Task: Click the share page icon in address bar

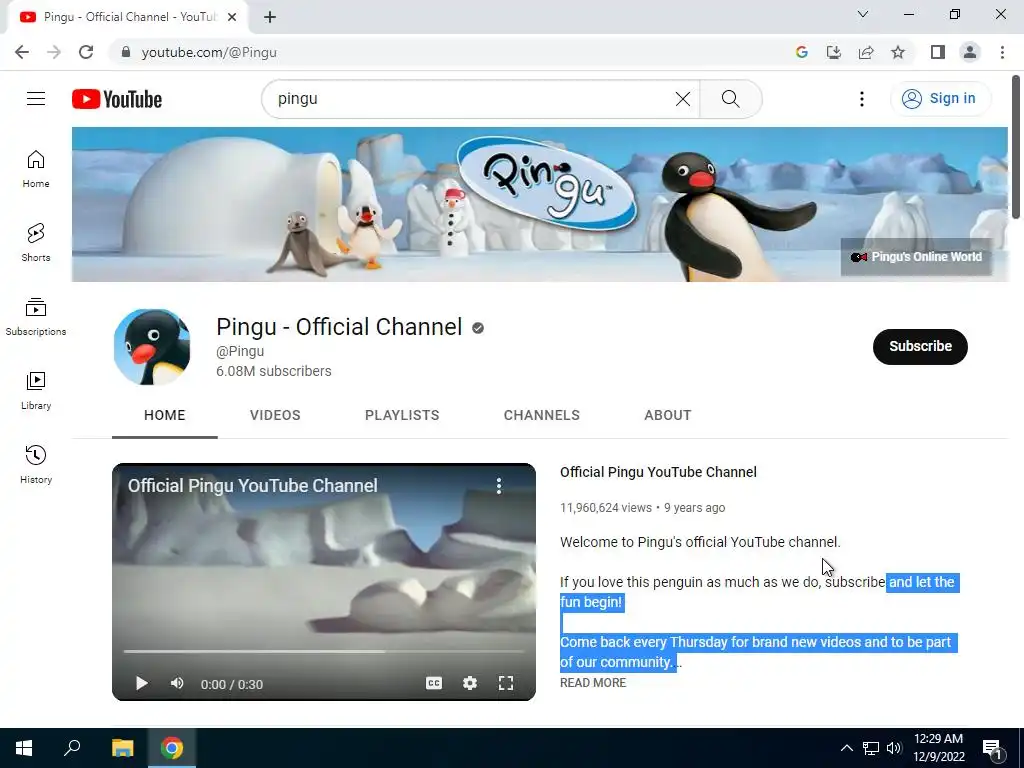Action: click(866, 52)
